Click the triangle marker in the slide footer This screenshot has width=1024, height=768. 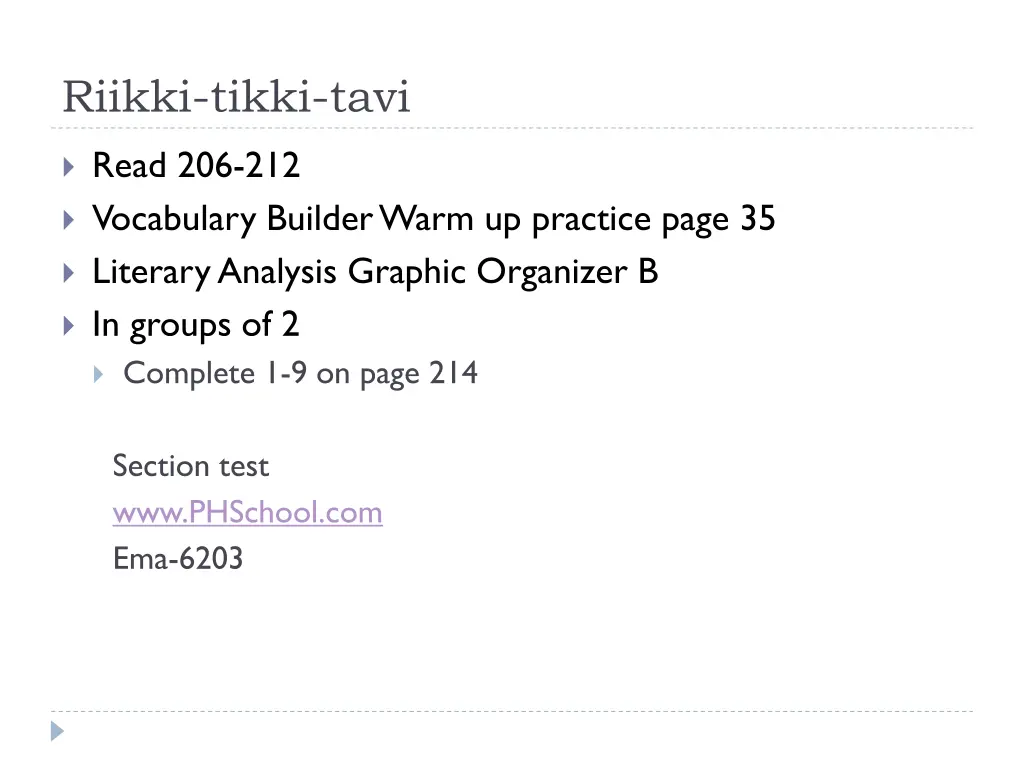57,731
